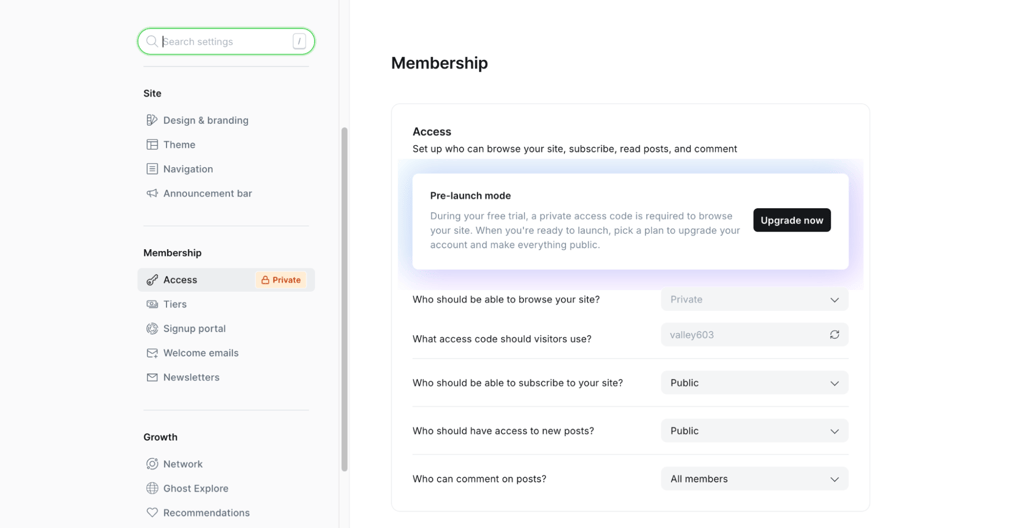Click the Tiers money icon
Screen dimensions: 1024x528
(x=152, y=304)
